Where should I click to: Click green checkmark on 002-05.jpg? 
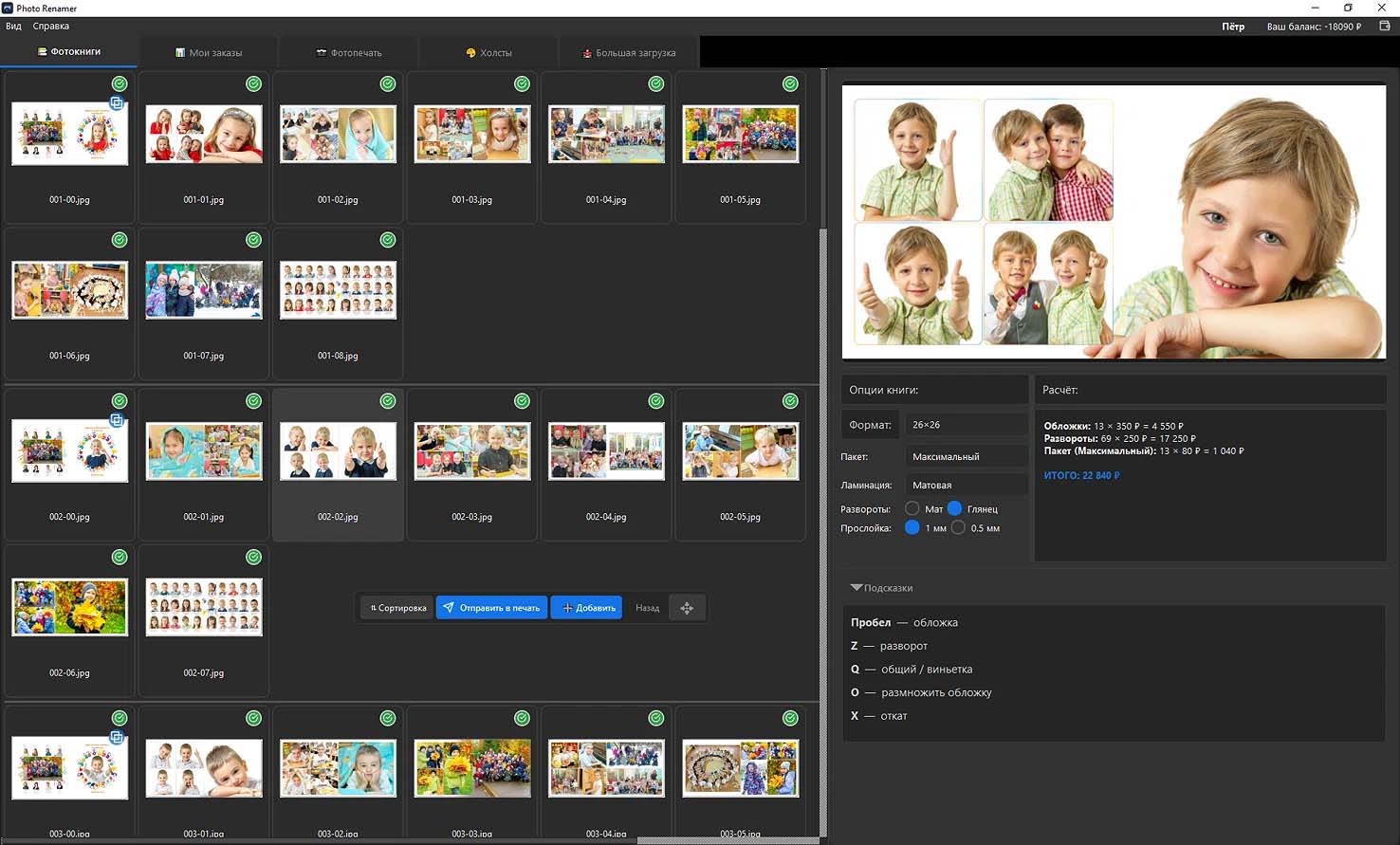tap(790, 401)
